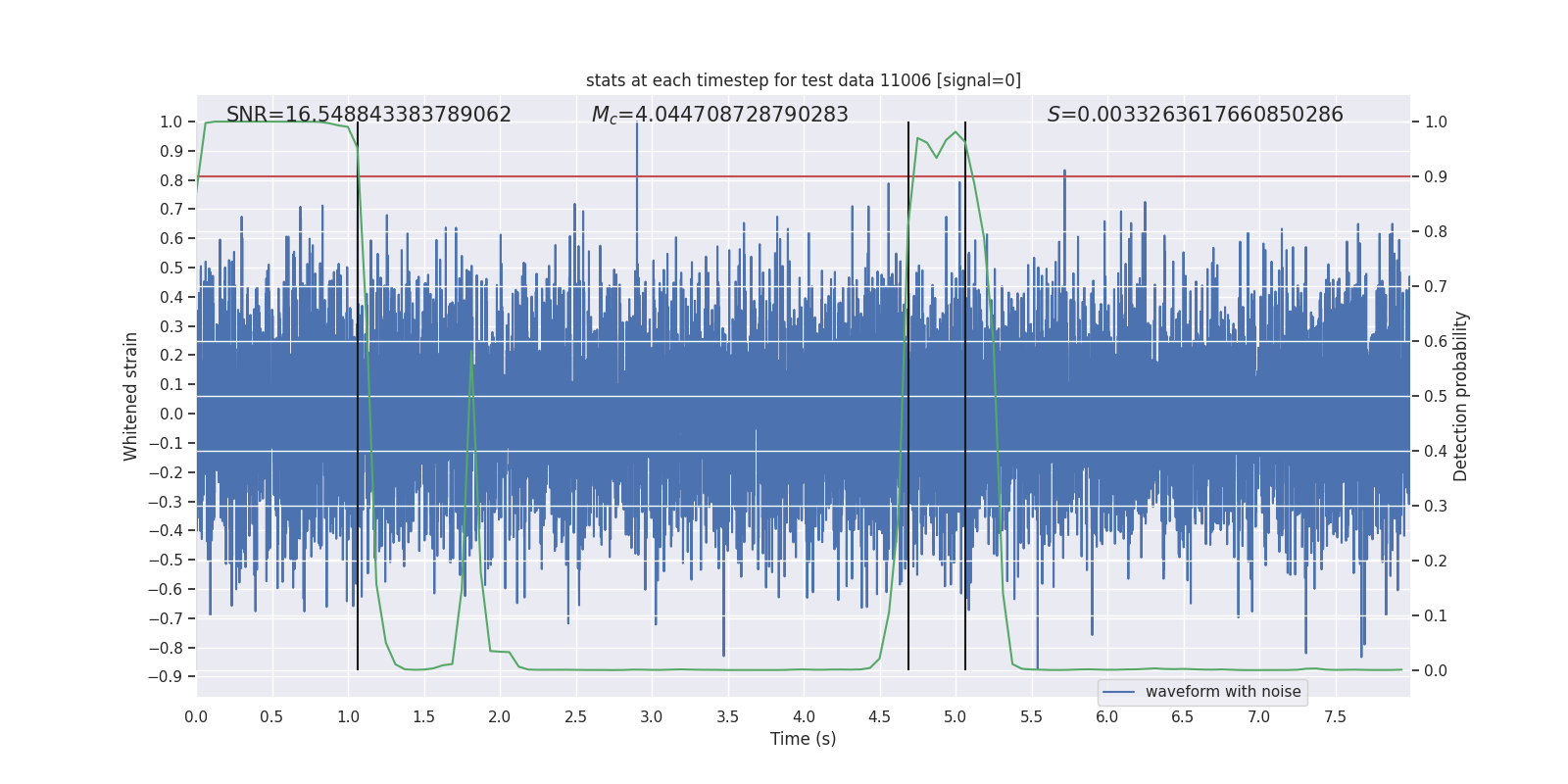
Task: Select the SNR value annotation
Action: [x=368, y=115]
